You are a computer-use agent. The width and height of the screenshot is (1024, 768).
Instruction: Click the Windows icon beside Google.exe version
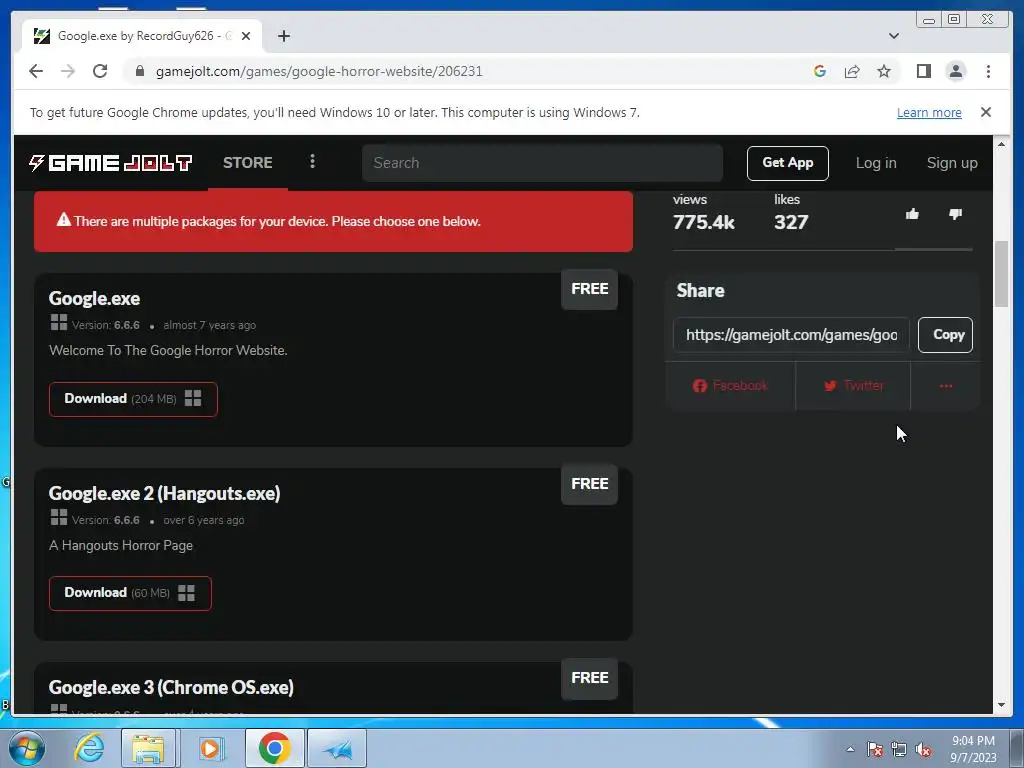pos(59,323)
